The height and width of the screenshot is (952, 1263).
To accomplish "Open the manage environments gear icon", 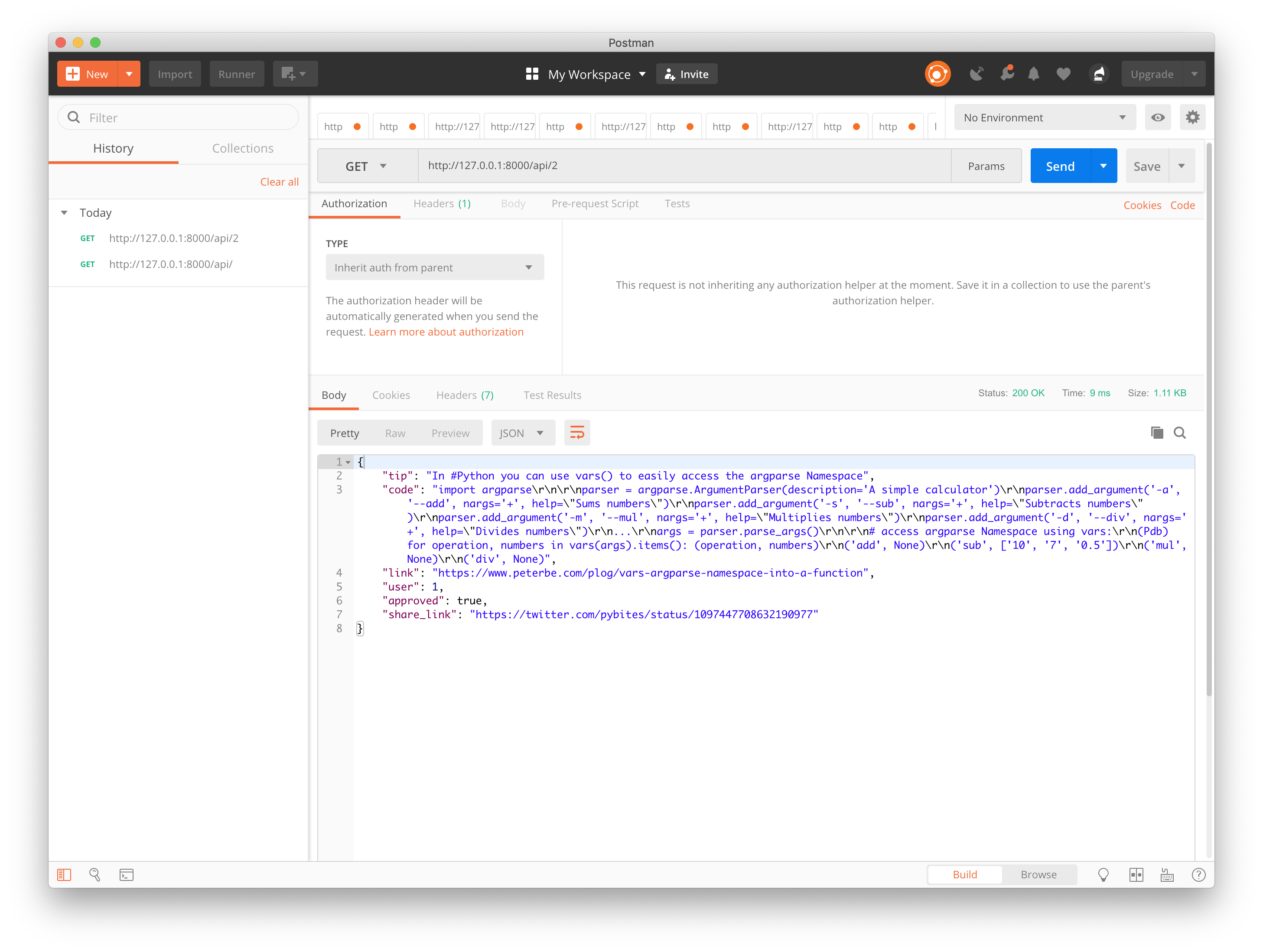I will click(x=1192, y=117).
